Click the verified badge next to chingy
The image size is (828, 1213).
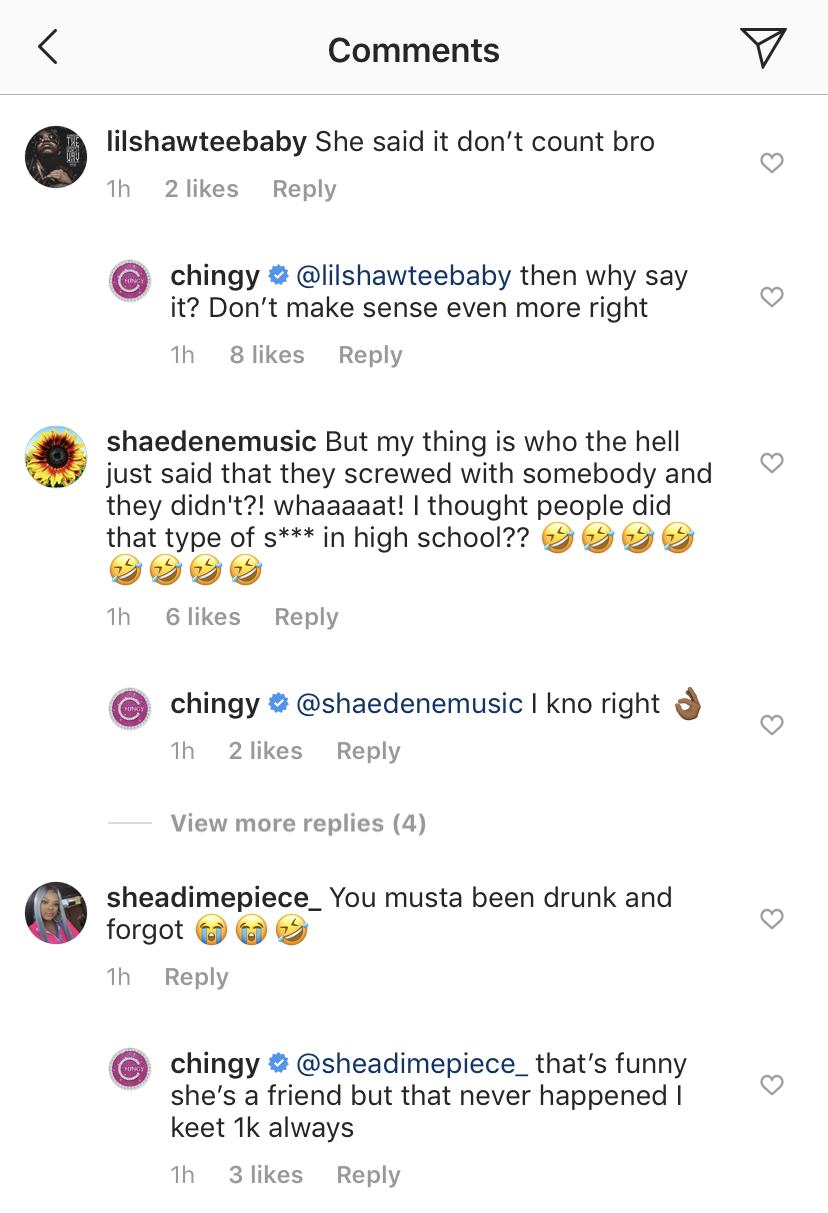[278, 275]
